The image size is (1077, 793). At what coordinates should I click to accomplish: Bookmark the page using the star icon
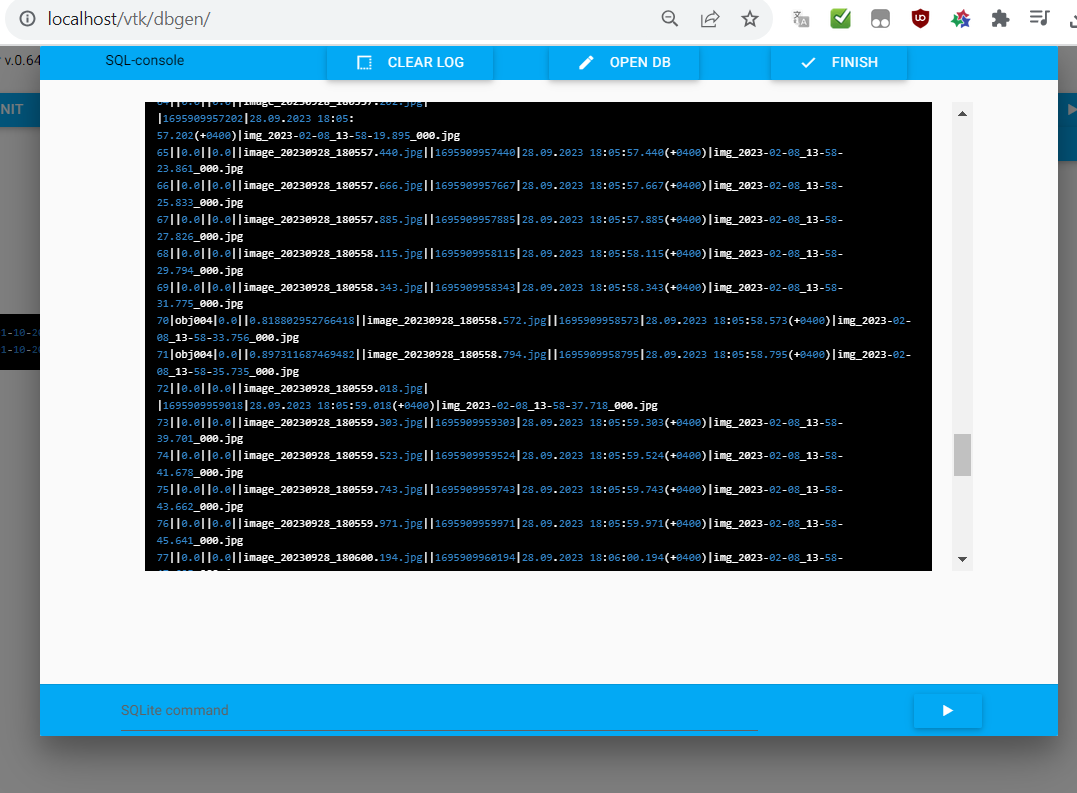(x=750, y=18)
